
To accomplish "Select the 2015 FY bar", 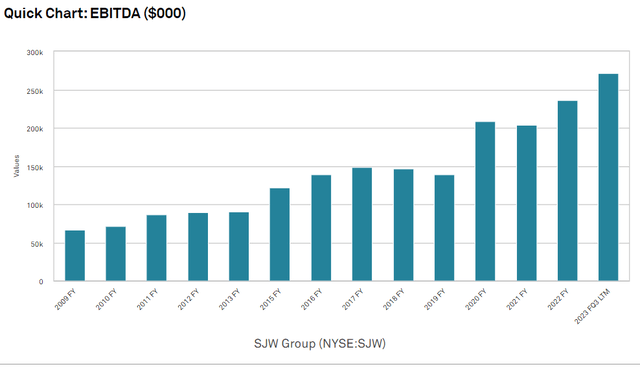I will [280, 234].
